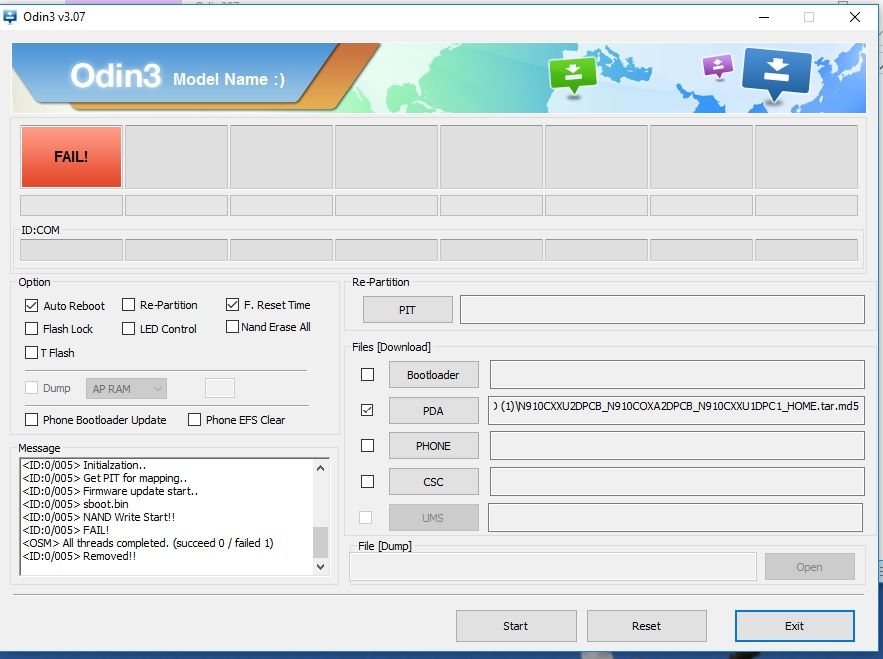Viewport: 883px width, 659px height.
Task: Click the red FAIL! status box
Action: point(71,157)
